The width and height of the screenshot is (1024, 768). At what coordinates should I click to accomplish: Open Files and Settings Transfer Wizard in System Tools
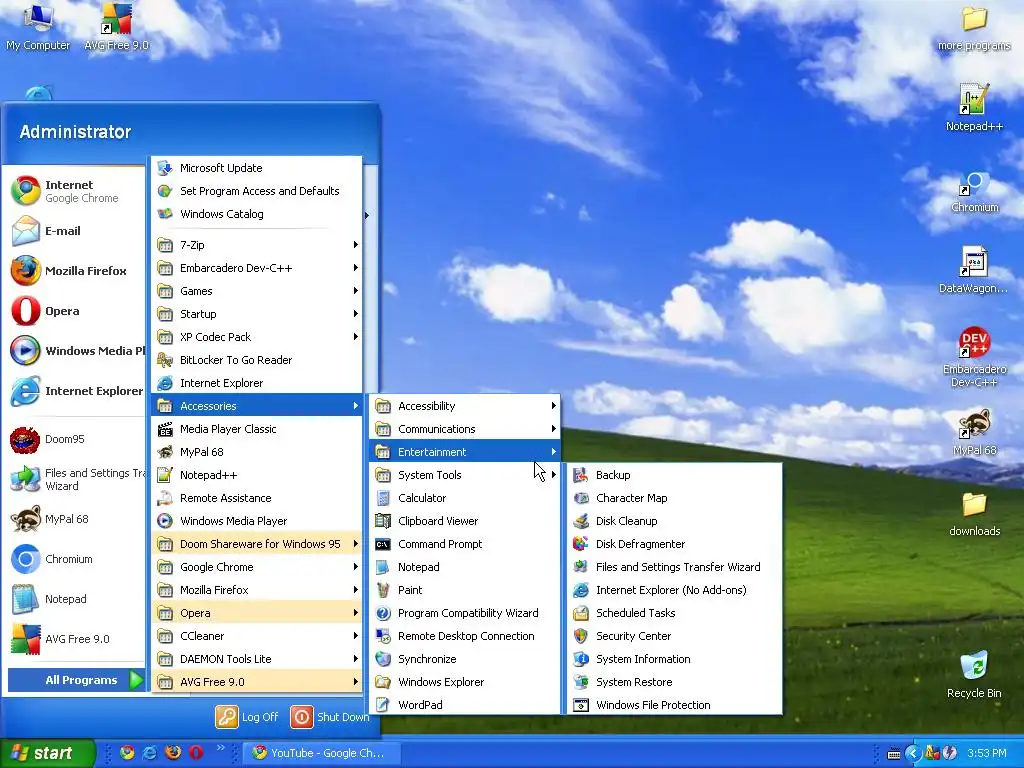point(674,567)
